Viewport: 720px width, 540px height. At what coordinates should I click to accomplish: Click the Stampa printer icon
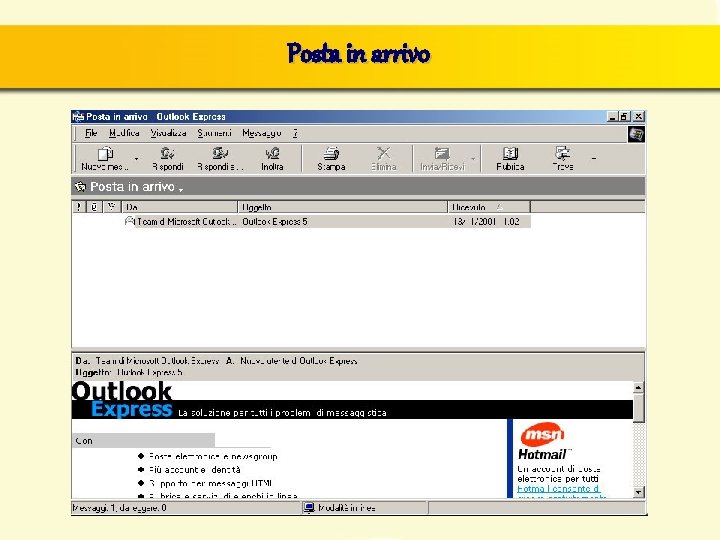[x=331, y=153]
